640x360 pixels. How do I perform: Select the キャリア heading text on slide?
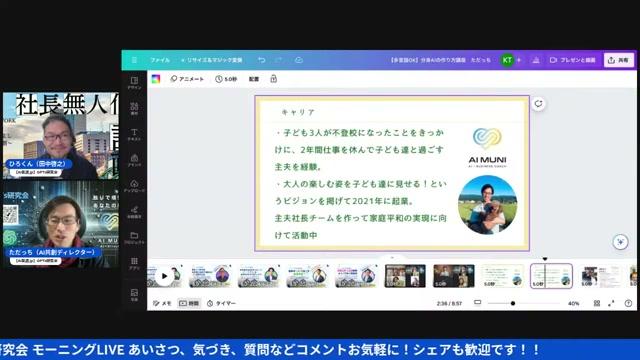(298, 112)
